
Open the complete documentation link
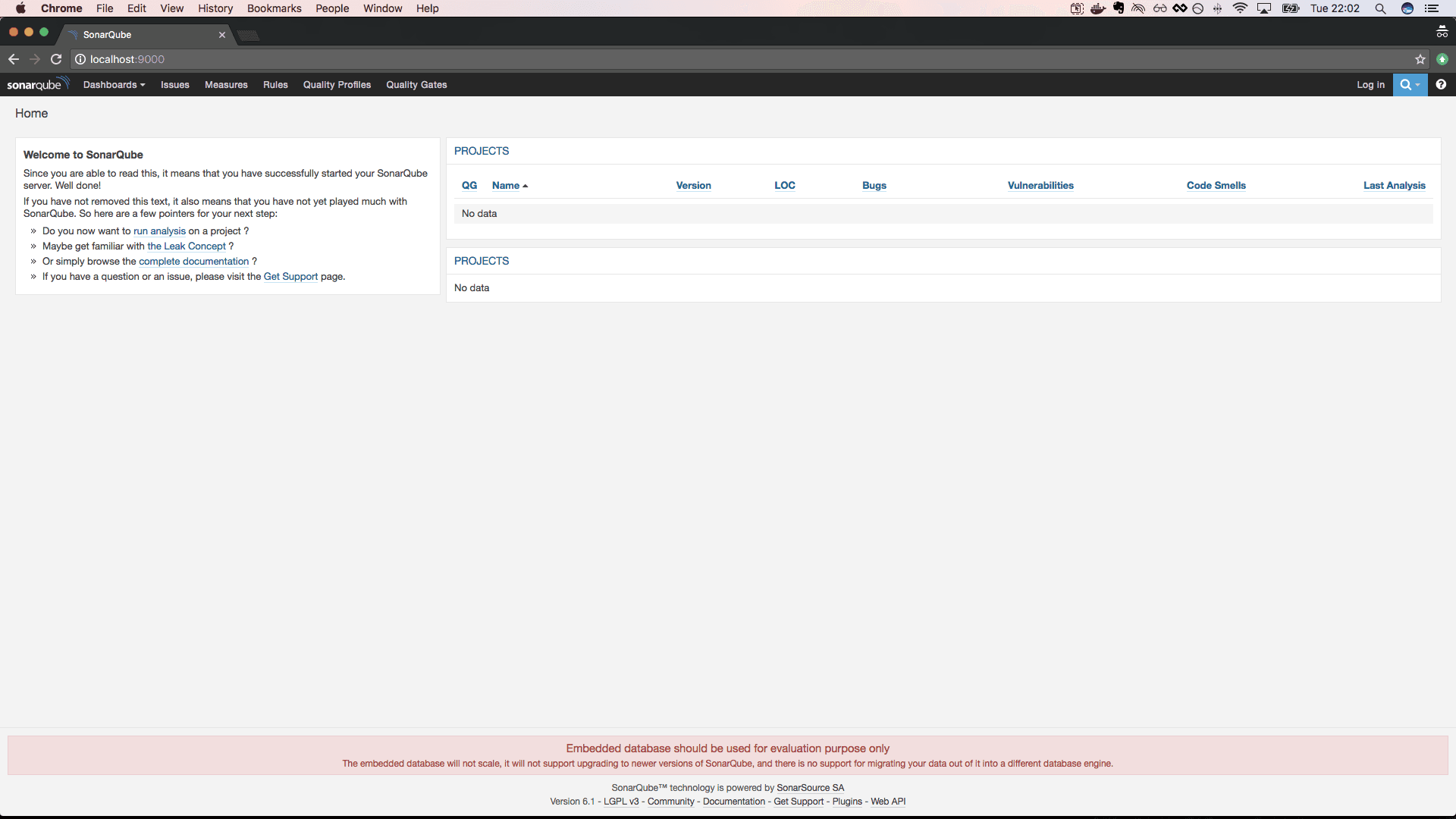click(193, 262)
